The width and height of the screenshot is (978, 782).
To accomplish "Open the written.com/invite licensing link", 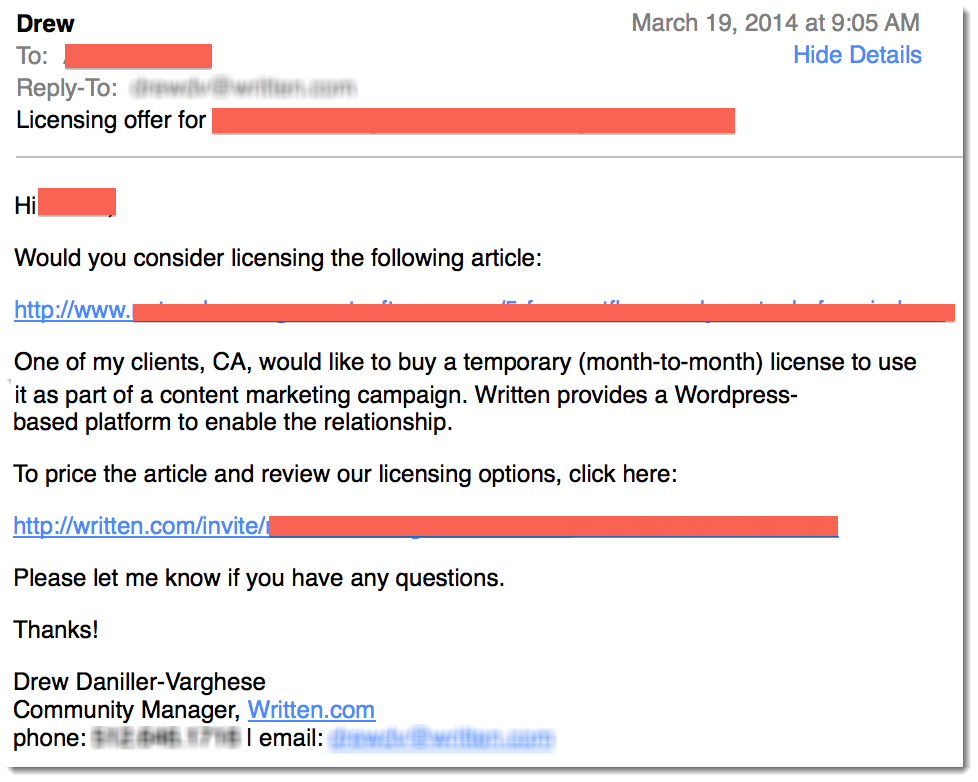I will tap(425, 526).
